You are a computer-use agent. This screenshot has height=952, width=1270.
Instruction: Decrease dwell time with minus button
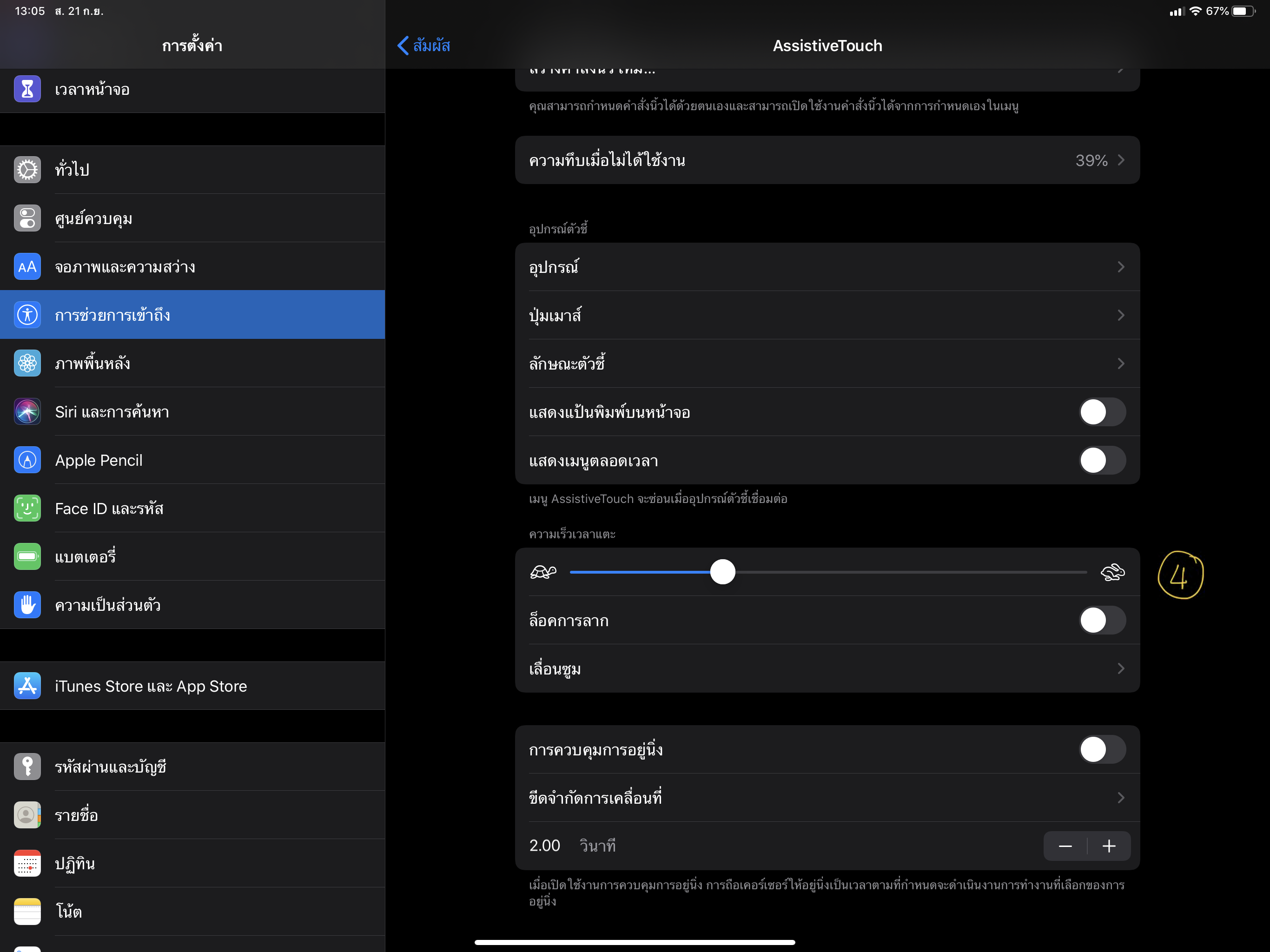click(1065, 846)
